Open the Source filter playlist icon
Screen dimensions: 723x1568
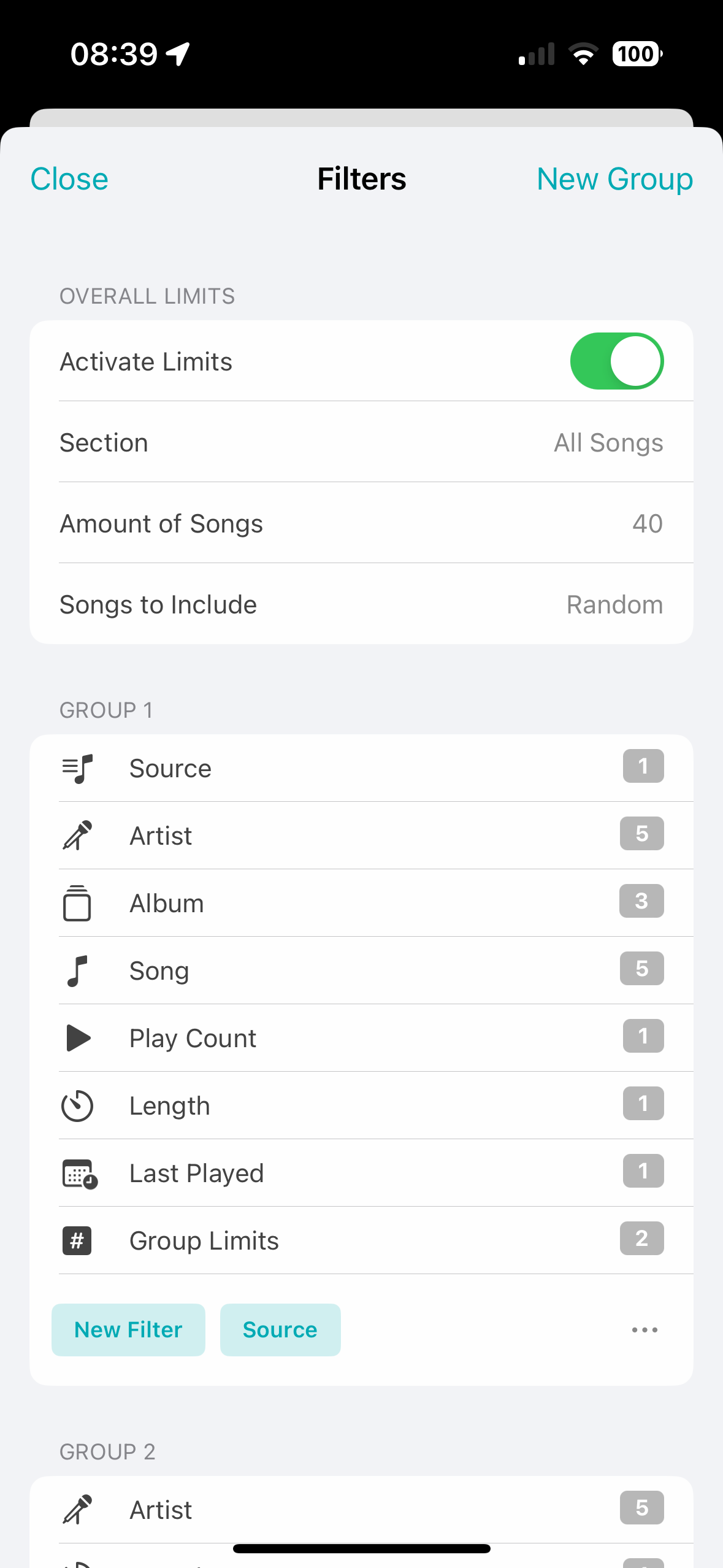77,769
